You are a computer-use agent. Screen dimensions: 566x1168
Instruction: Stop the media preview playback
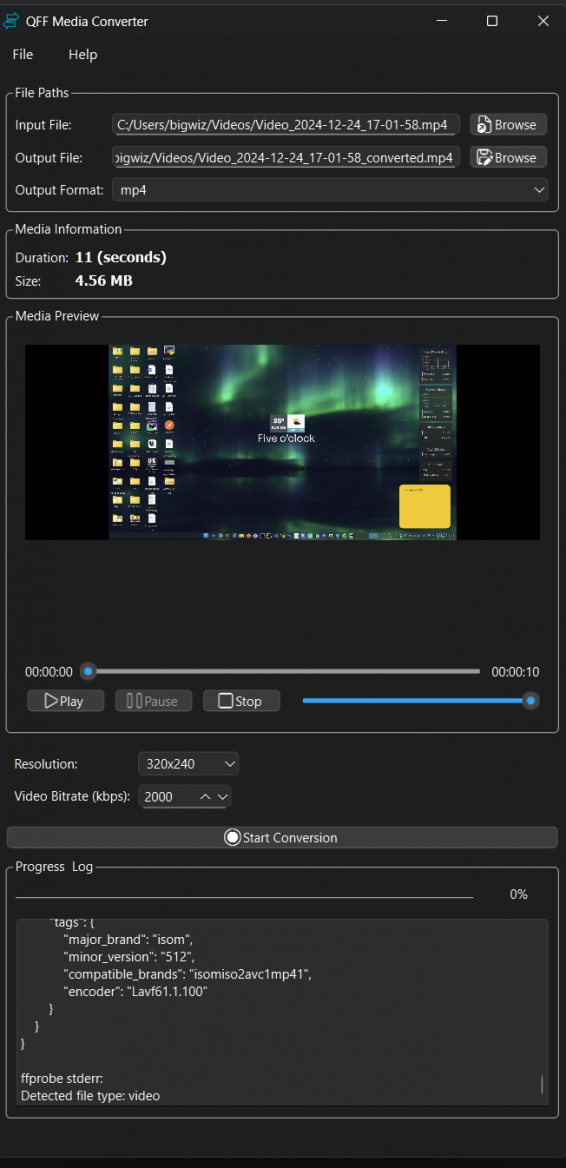tap(241, 701)
